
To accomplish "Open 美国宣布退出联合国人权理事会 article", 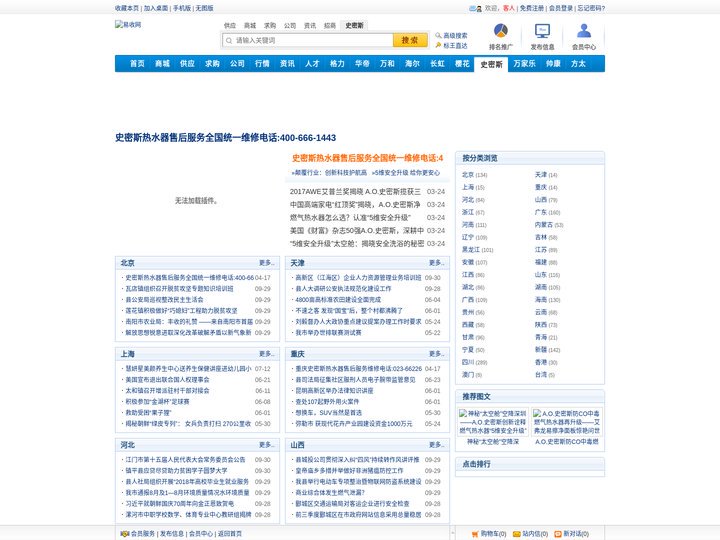I will tap(167, 380).
